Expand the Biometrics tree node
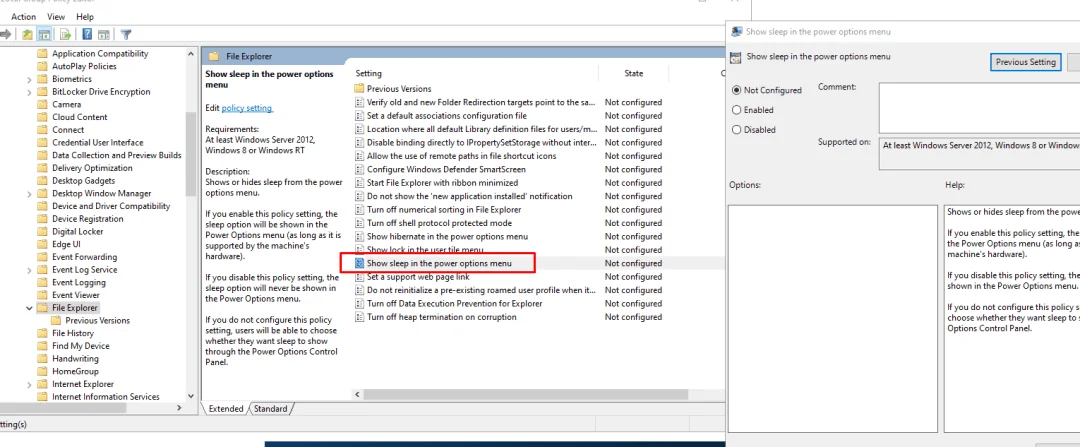The width and height of the screenshot is (1080, 447). pos(29,79)
